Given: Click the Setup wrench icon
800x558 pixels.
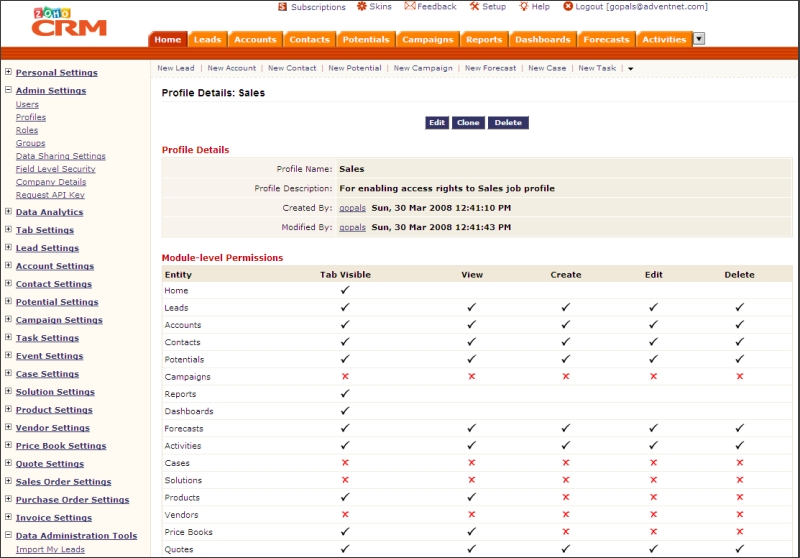Looking at the screenshot, I should pos(474,7).
